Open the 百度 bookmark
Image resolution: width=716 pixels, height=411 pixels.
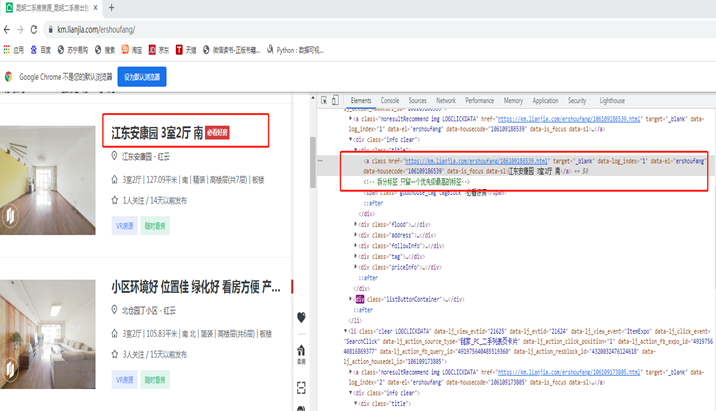pyautogui.click(x=41, y=50)
